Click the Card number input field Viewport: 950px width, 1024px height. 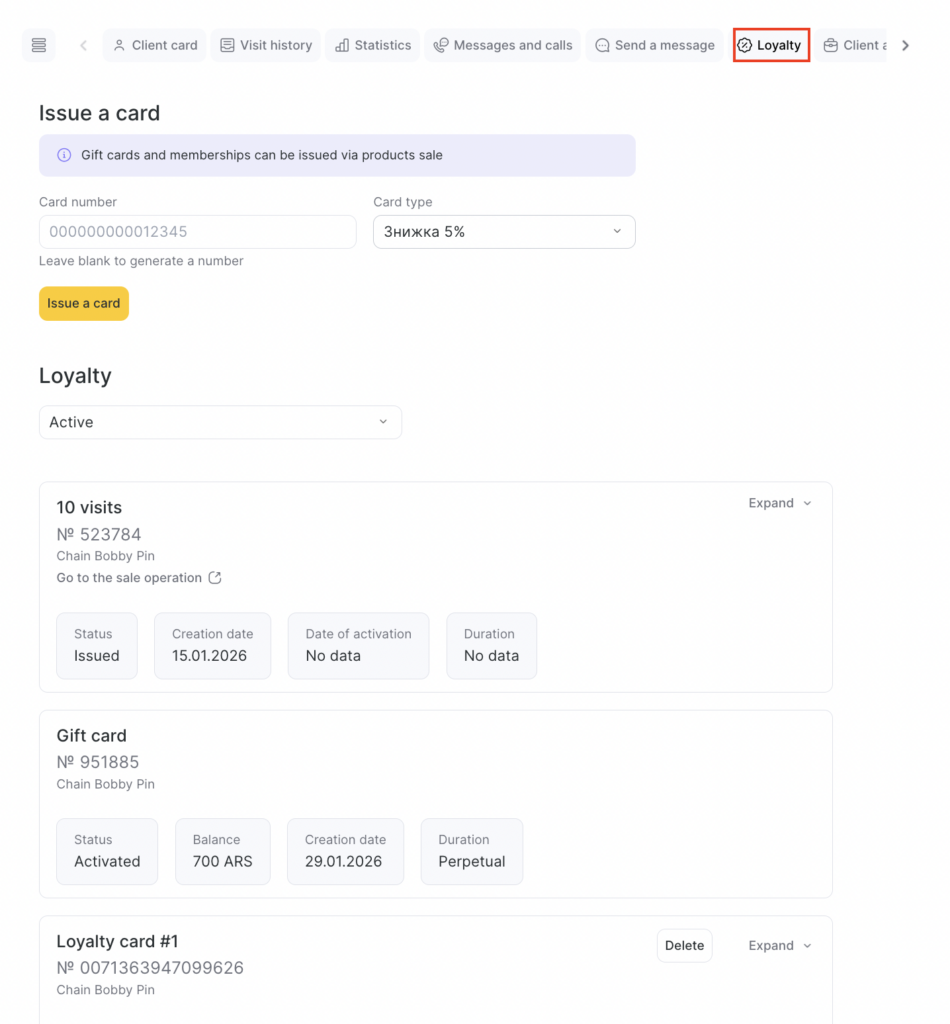pos(197,232)
